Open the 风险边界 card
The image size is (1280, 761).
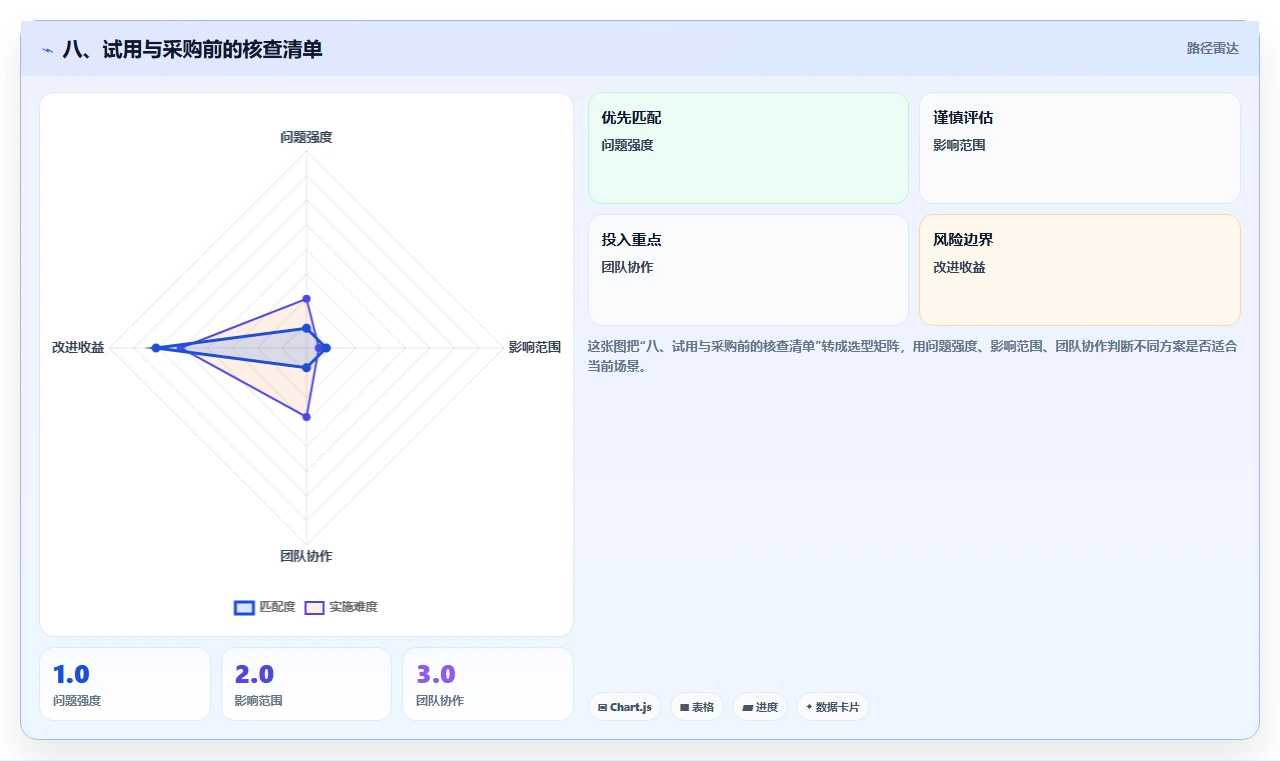[1080, 270]
